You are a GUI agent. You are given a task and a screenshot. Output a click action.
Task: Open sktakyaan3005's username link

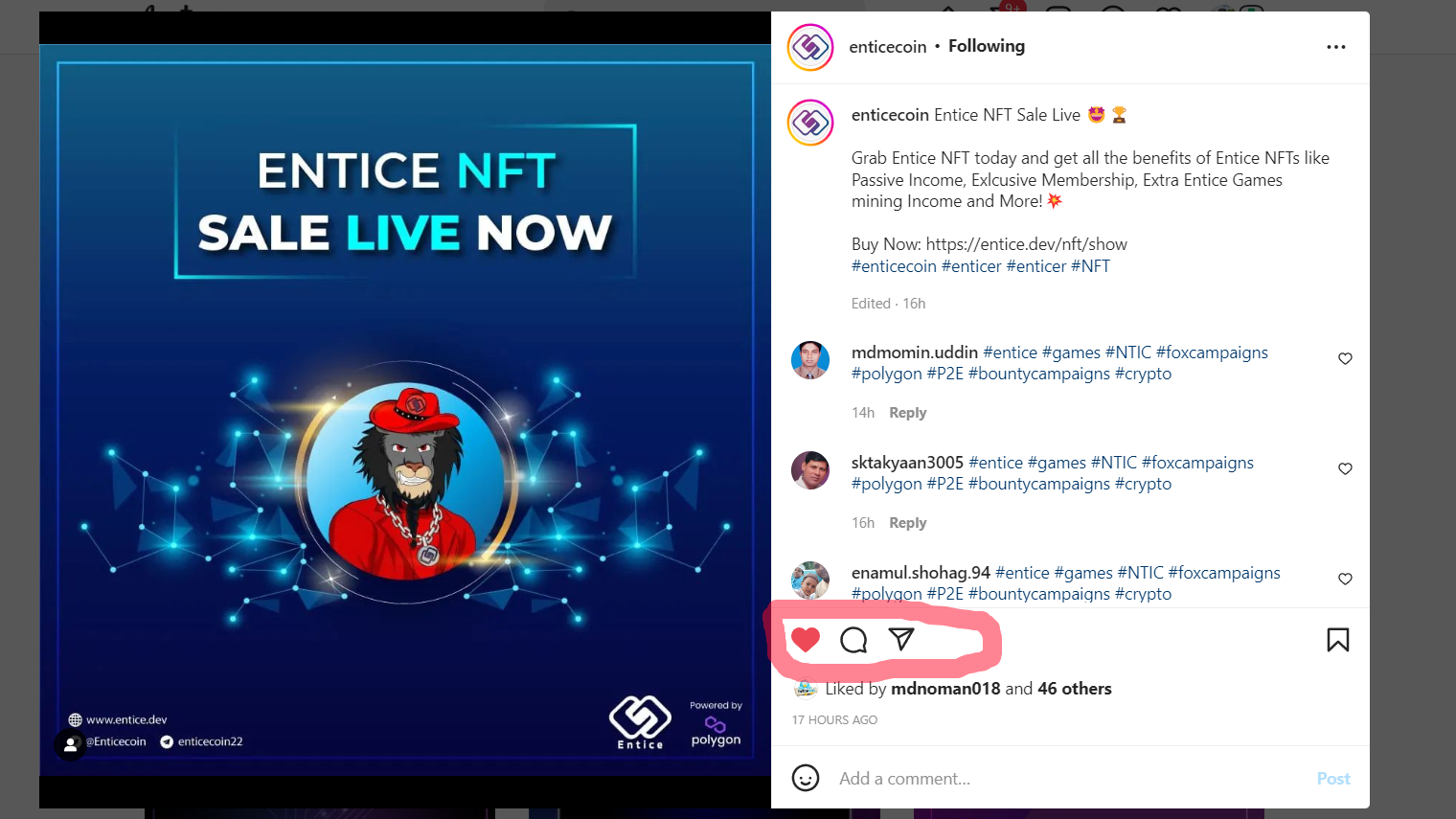point(907,463)
